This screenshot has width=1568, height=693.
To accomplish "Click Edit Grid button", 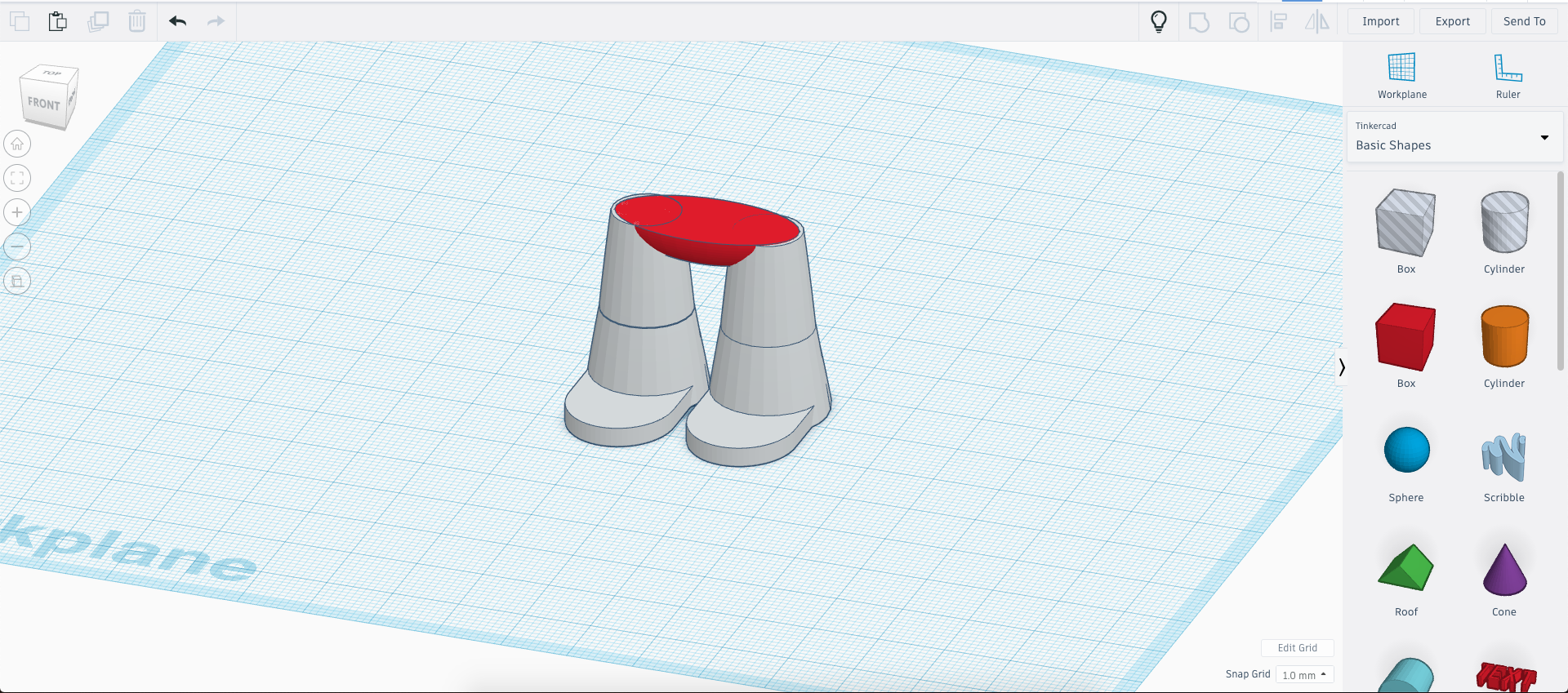I will click(x=1297, y=648).
